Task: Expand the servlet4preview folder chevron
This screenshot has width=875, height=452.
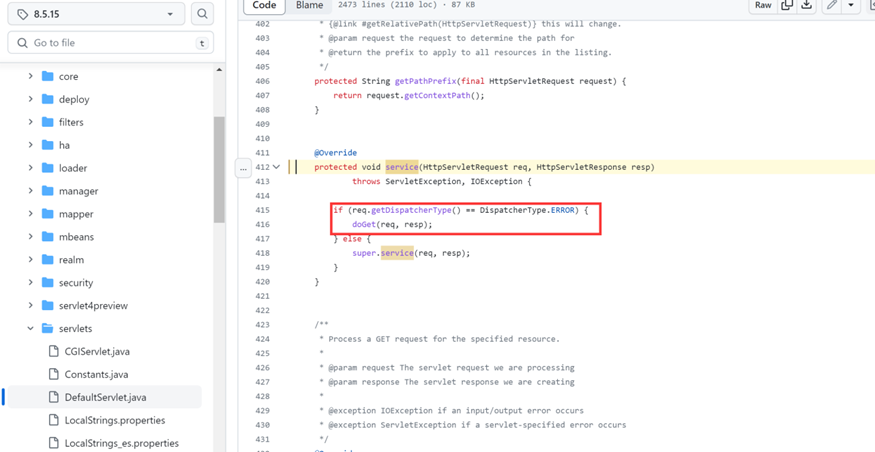Action: (x=31, y=306)
